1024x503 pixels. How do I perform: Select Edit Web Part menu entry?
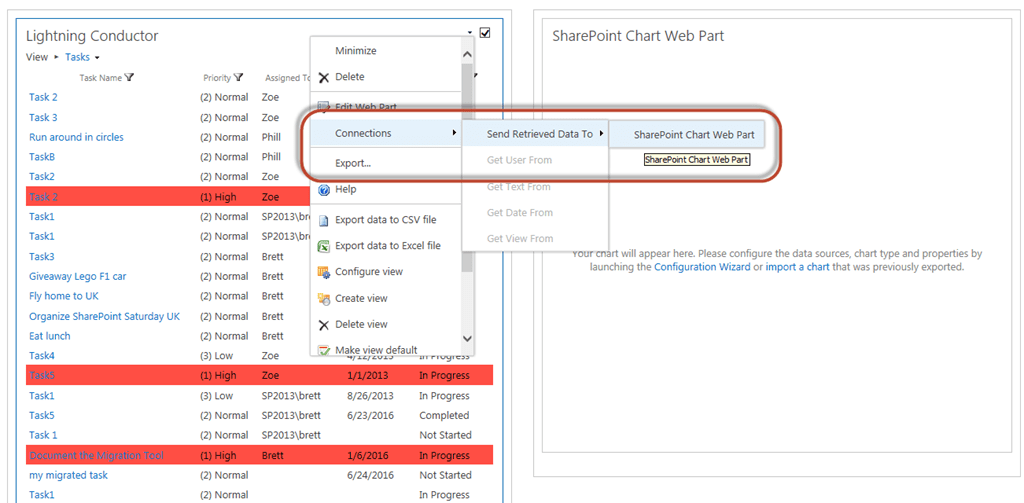[366, 106]
